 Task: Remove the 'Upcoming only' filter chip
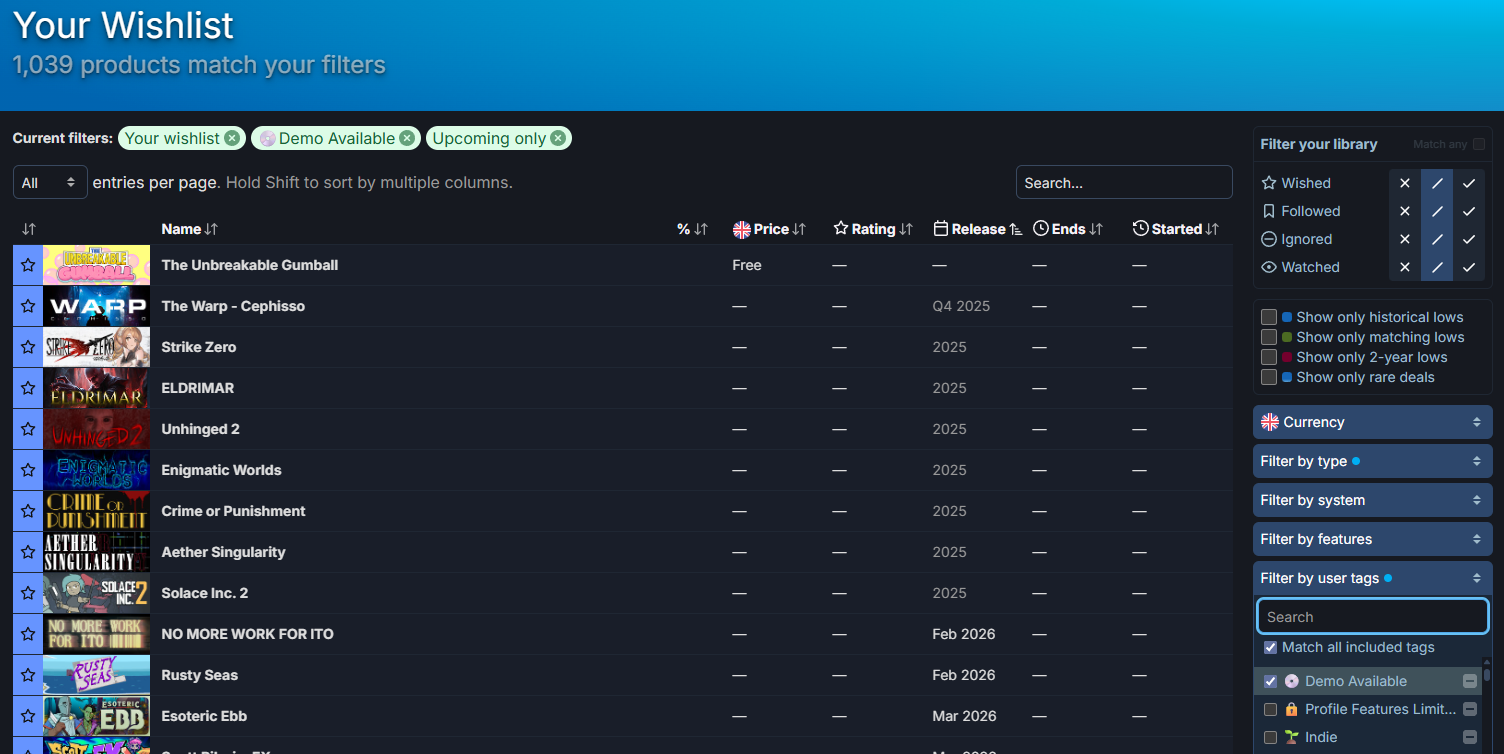click(x=558, y=138)
